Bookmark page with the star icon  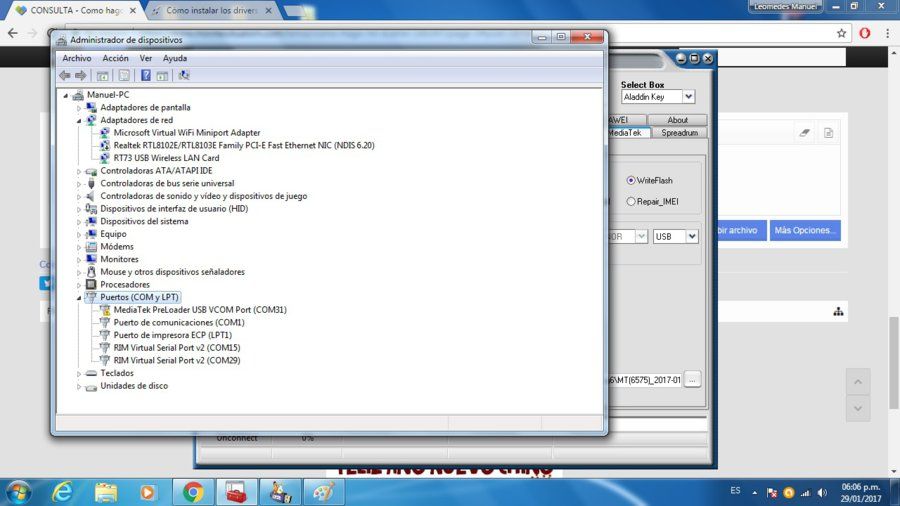[841, 33]
